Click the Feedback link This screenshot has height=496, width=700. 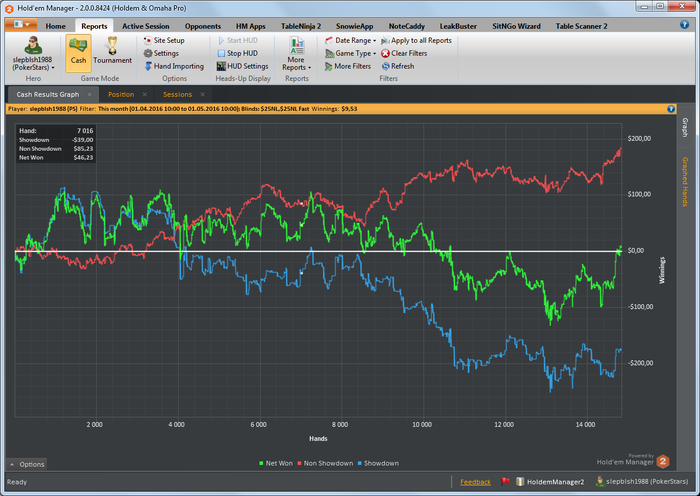(475, 482)
